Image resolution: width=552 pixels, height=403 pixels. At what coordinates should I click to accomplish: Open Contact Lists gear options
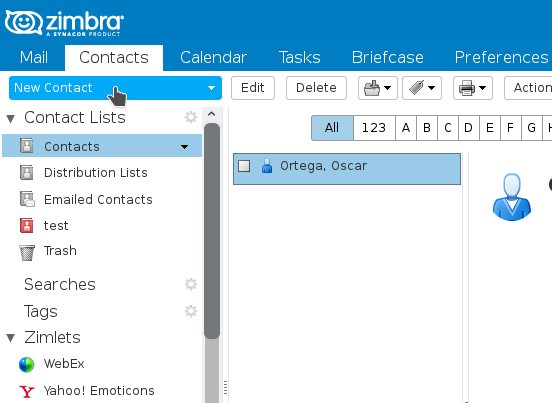click(x=191, y=117)
